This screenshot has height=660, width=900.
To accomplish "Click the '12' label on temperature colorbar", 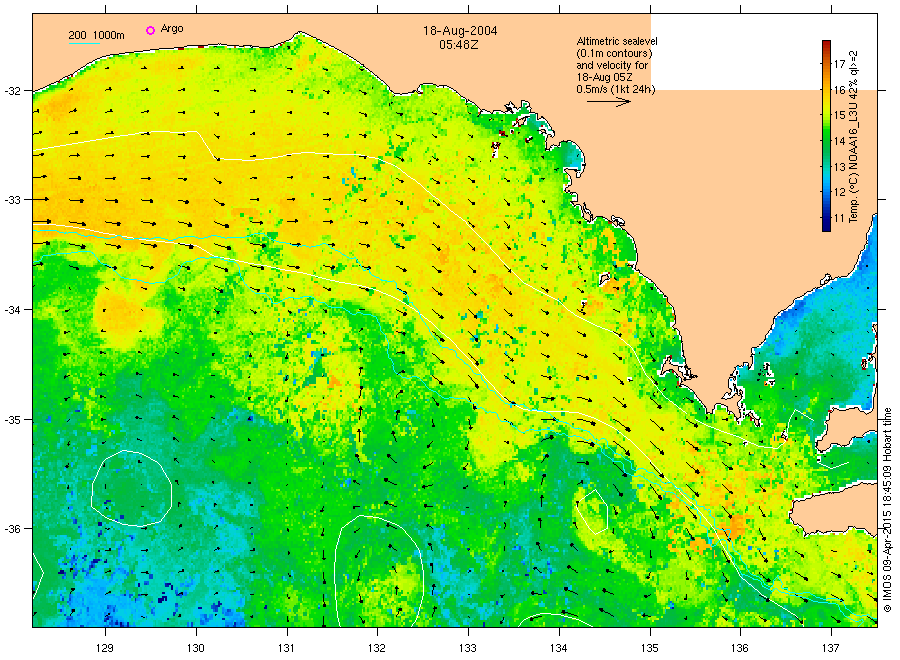I will (839, 192).
